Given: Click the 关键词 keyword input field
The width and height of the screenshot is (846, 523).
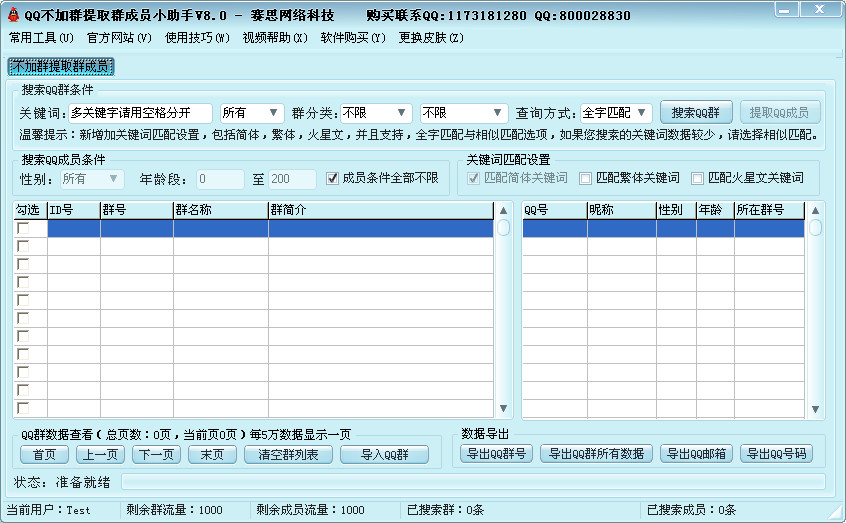Looking at the screenshot, I should 140,113.
